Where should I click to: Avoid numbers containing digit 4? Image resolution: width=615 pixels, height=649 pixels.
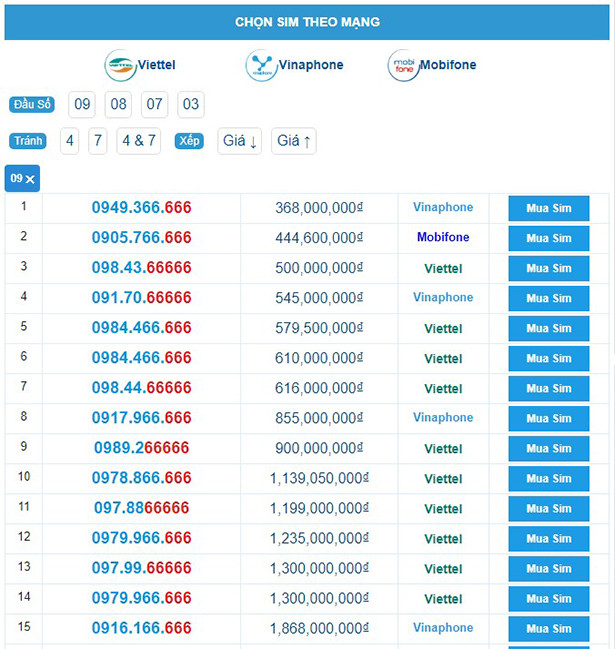click(x=70, y=141)
